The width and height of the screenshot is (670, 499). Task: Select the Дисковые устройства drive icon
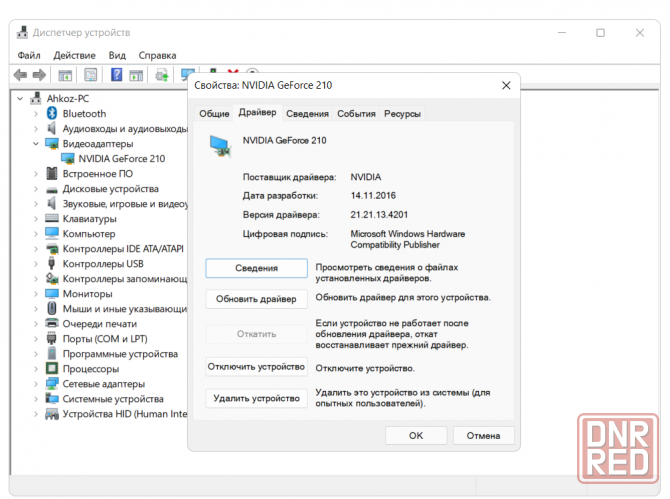52,190
